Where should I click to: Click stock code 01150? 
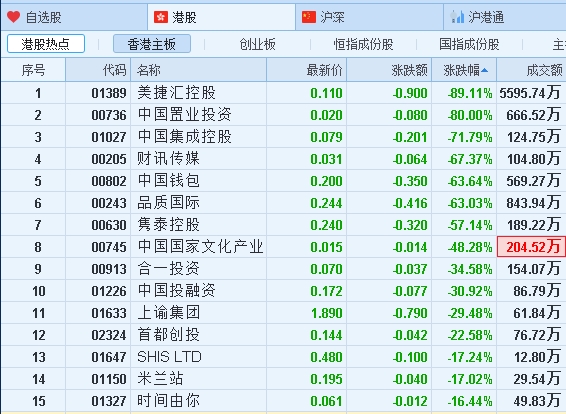tap(109, 380)
